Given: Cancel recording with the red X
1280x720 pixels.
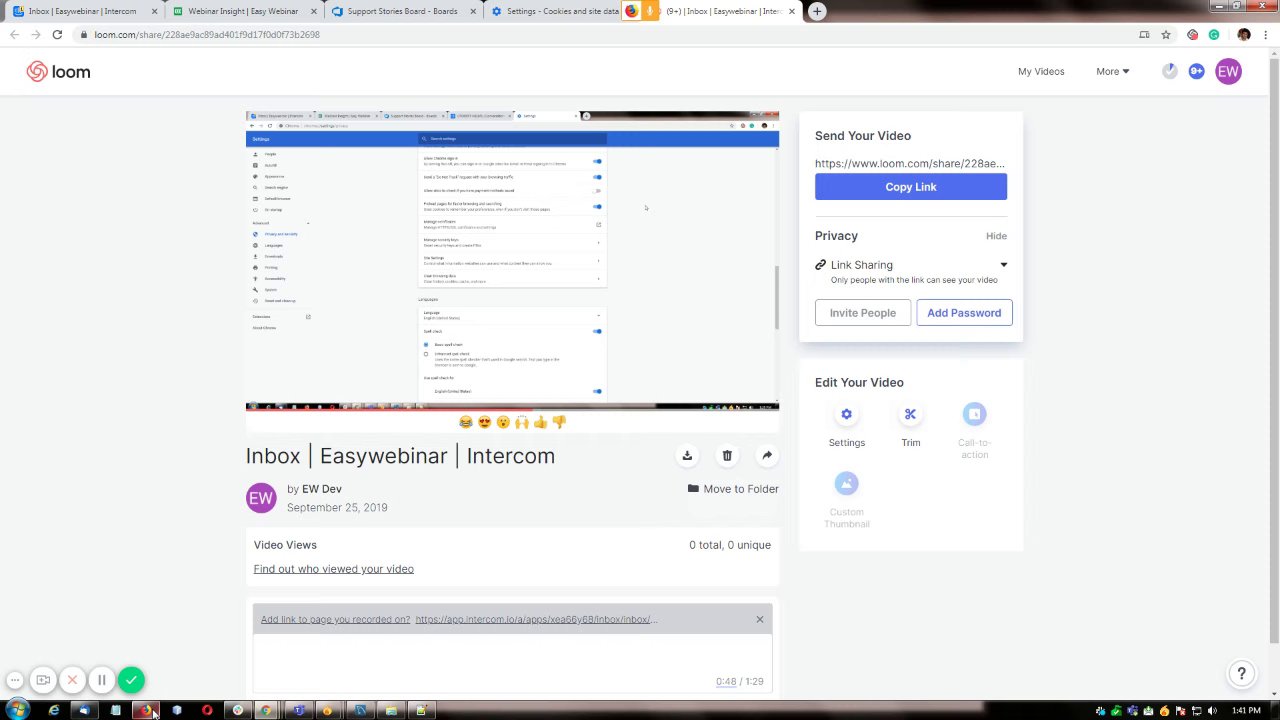Looking at the screenshot, I should tap(72, 680).
